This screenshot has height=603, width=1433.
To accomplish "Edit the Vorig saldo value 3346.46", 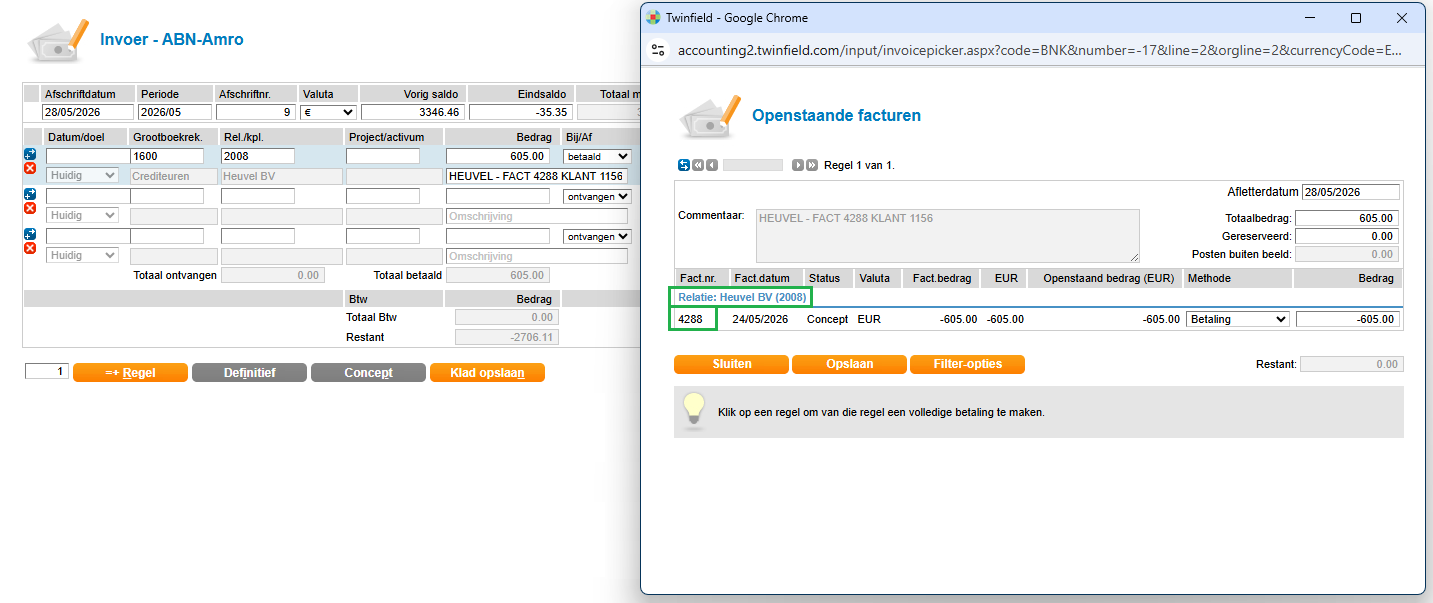I will click(413, 112).
